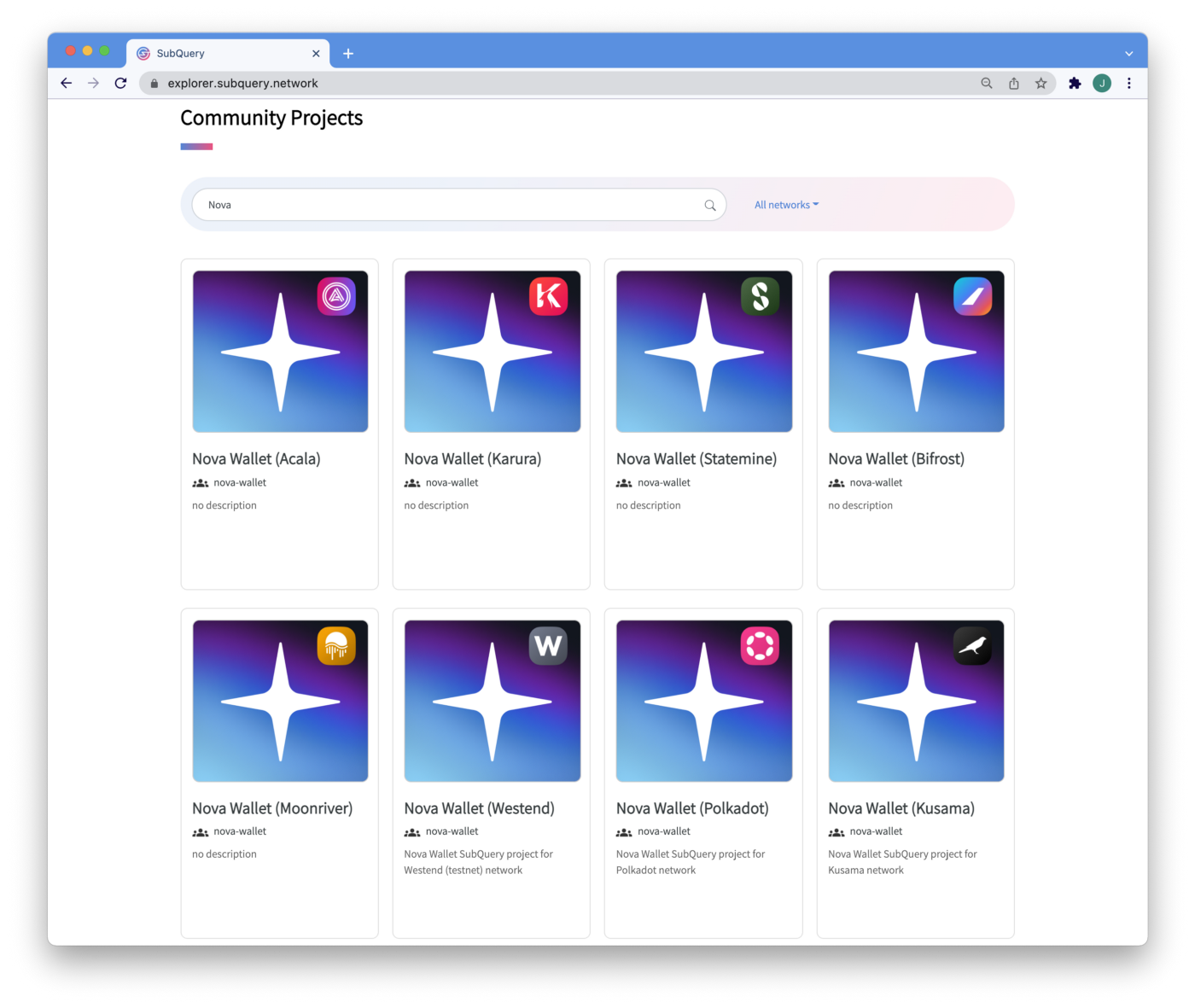Click the Westend W badge icon
1195x1008 pixels.
pos(548,645)
